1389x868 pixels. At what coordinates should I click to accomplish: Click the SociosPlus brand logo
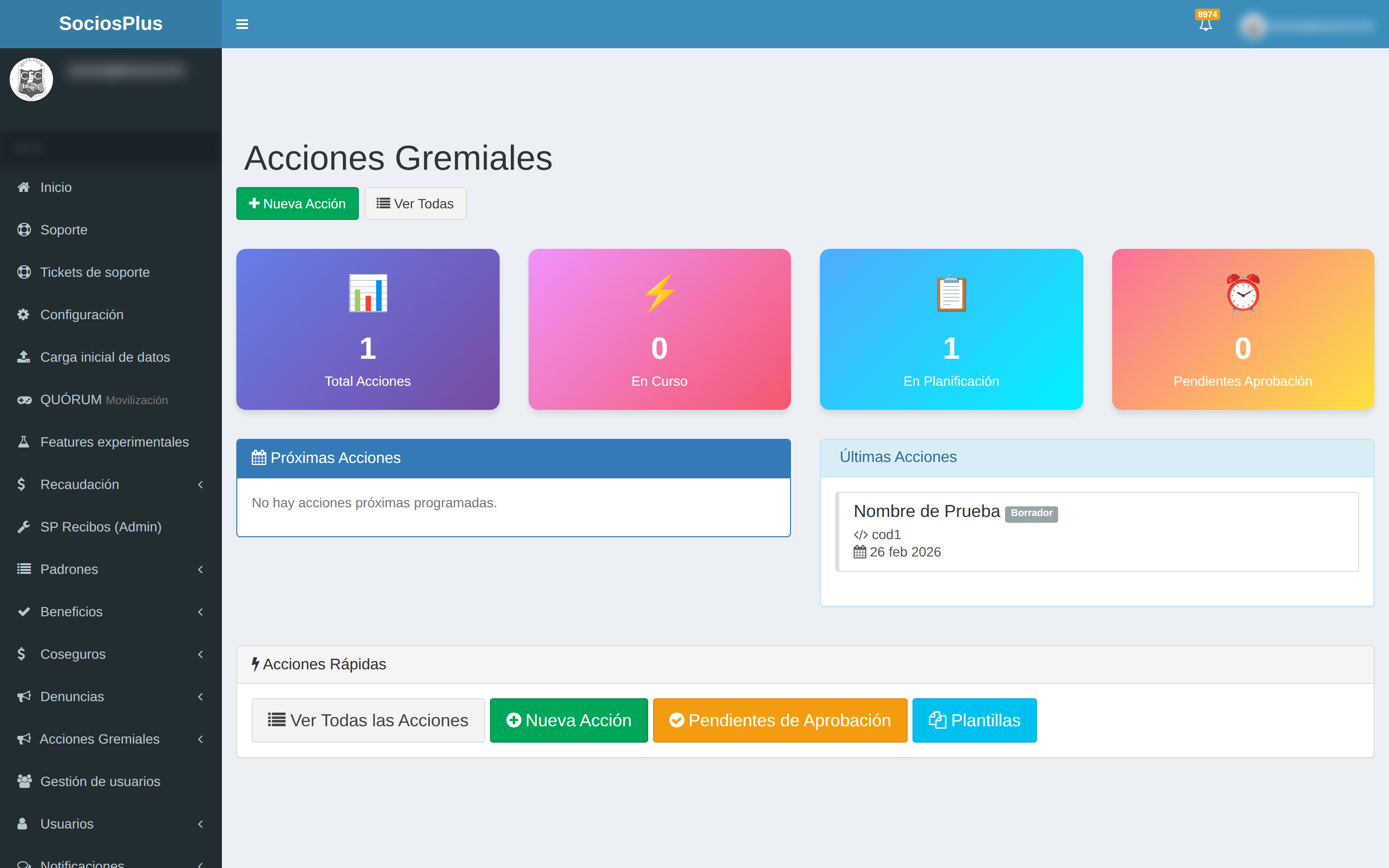[111, 24]
